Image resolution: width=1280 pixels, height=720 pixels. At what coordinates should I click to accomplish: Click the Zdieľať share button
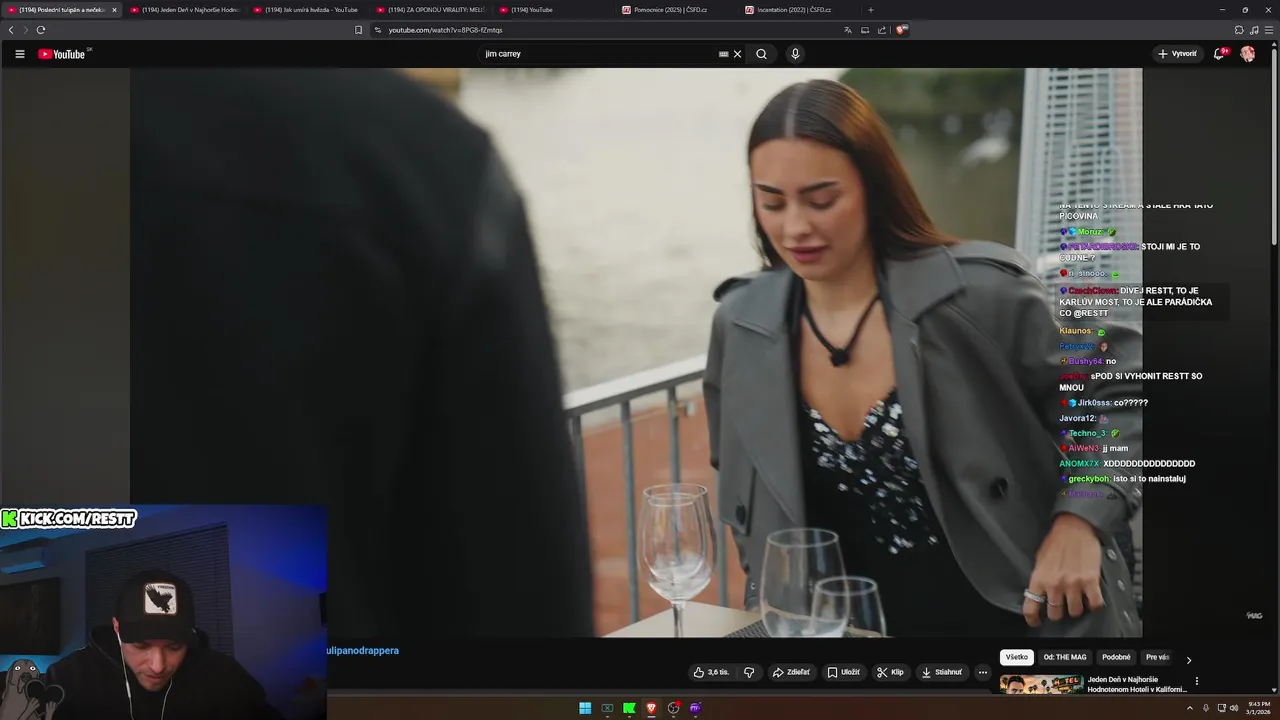(791, 672)
